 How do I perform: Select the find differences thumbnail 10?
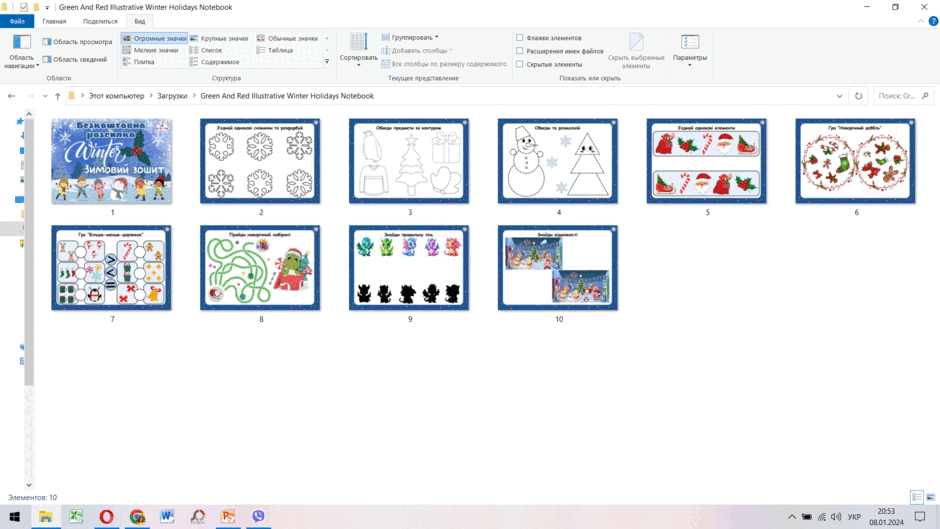click(x=558, y=267)
